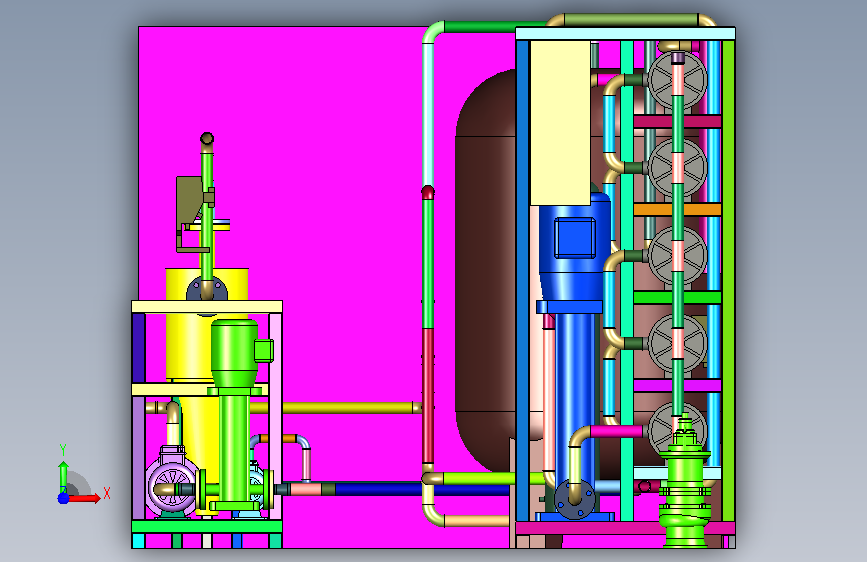Select the green vertical pump motor on left skid
The height and width of the screenshot is (562, 867).
[x=234, y=353]
